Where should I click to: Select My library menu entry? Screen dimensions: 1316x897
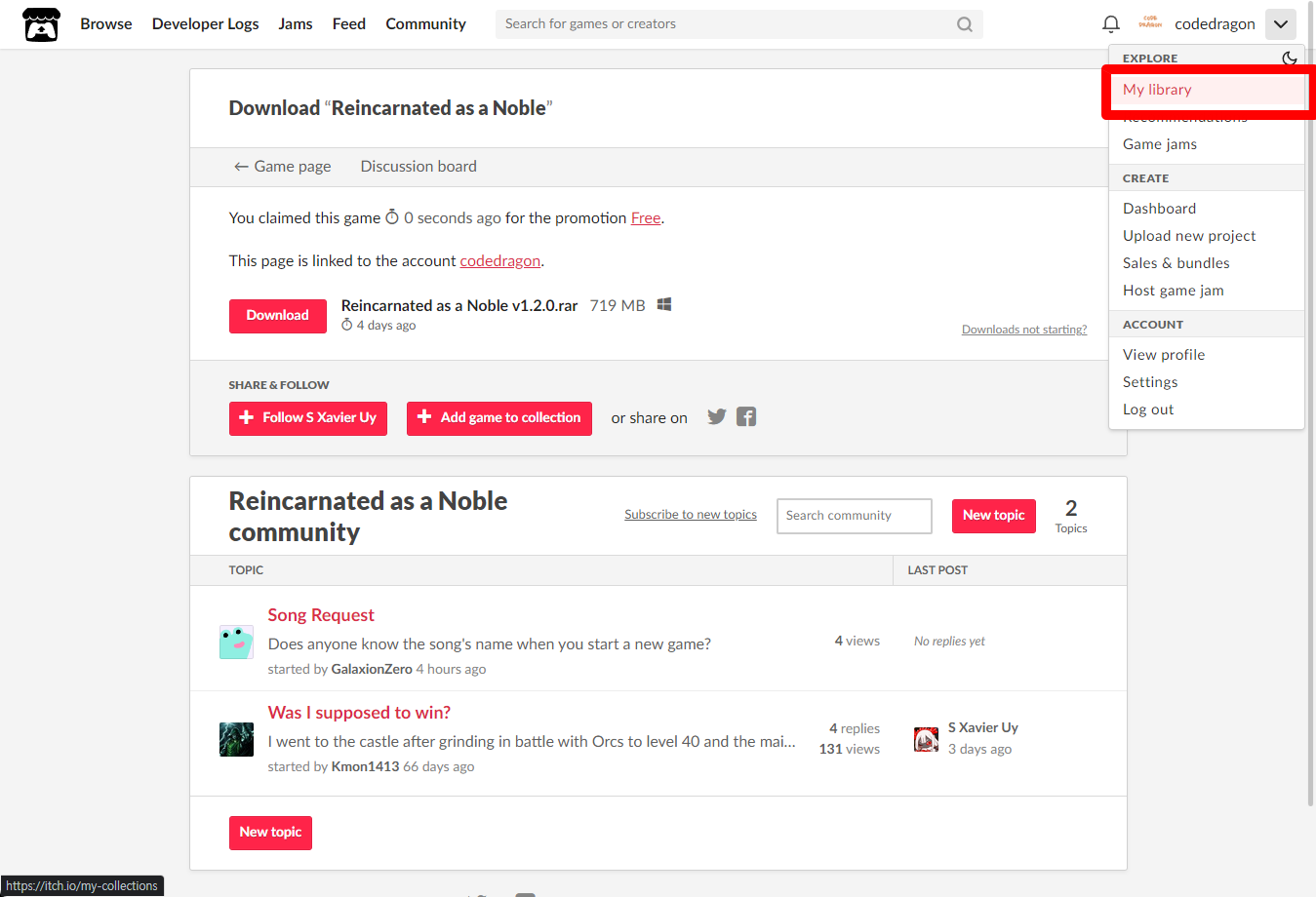coord(1207,90)
